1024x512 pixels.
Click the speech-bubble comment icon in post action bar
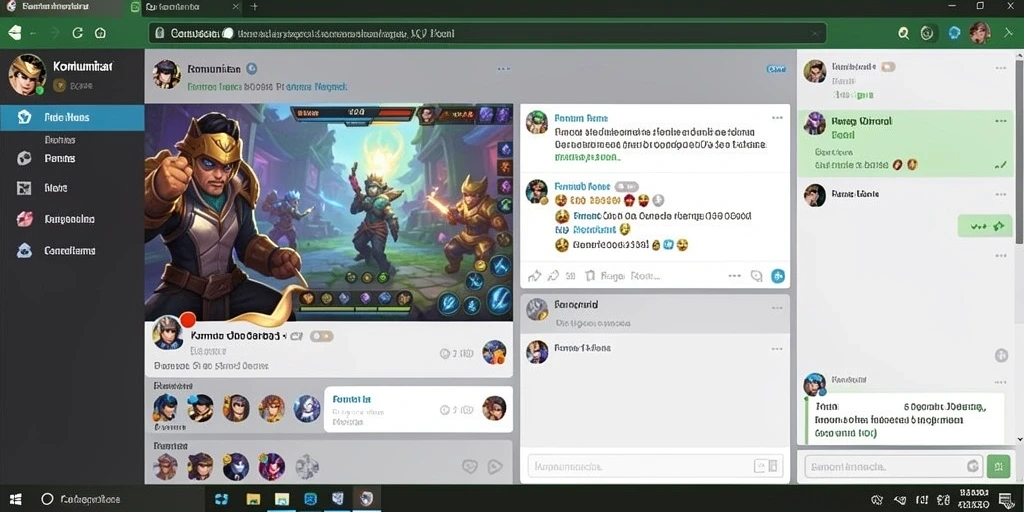point(756,276)
